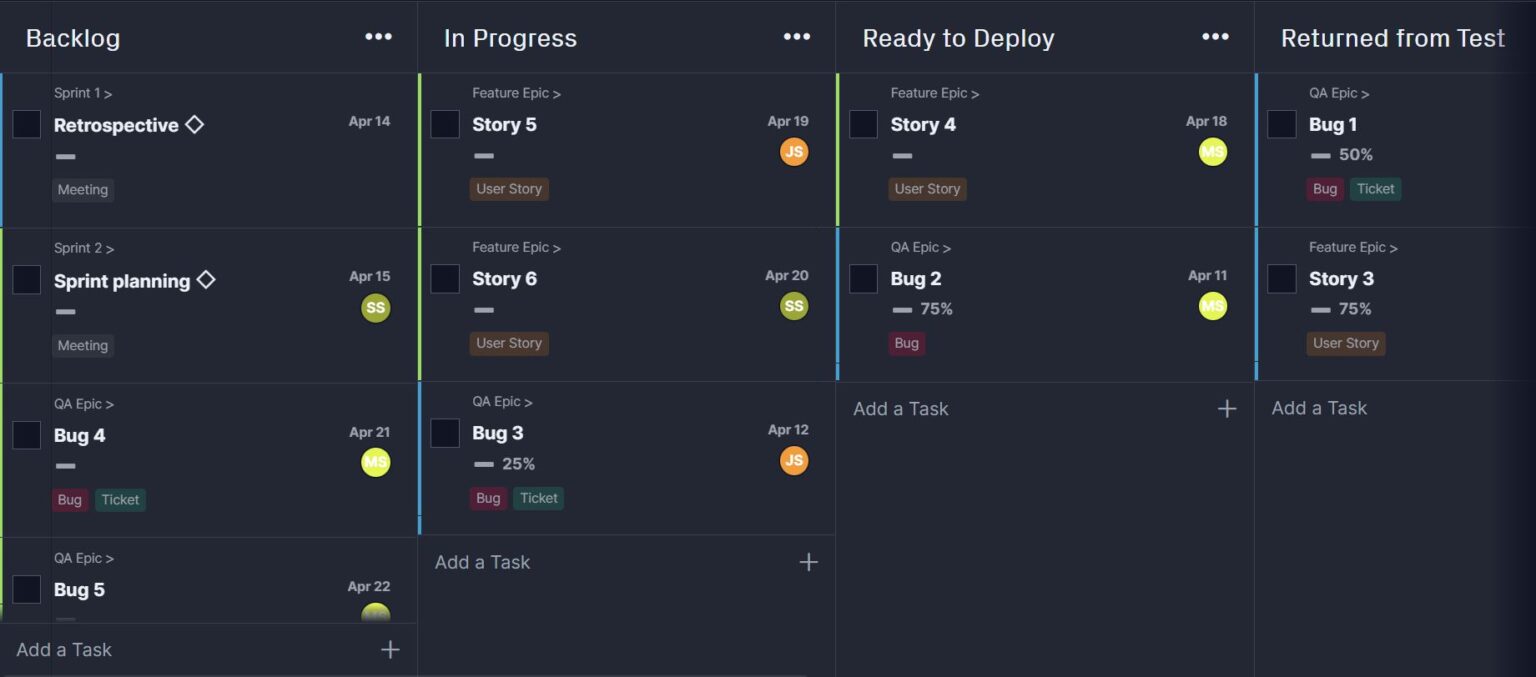
Task: Open the Ready to Deploy column menu
Action: click(1213, 37)
